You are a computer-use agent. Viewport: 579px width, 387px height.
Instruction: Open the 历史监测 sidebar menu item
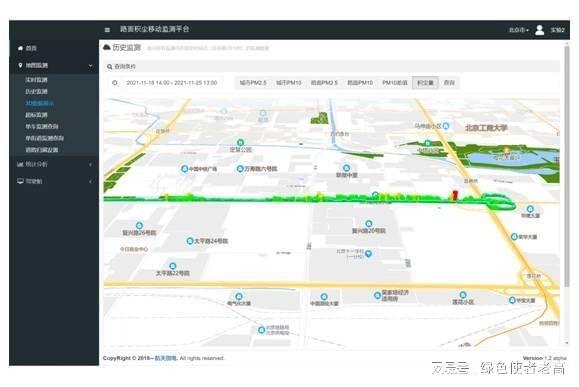tap(36, 91)
